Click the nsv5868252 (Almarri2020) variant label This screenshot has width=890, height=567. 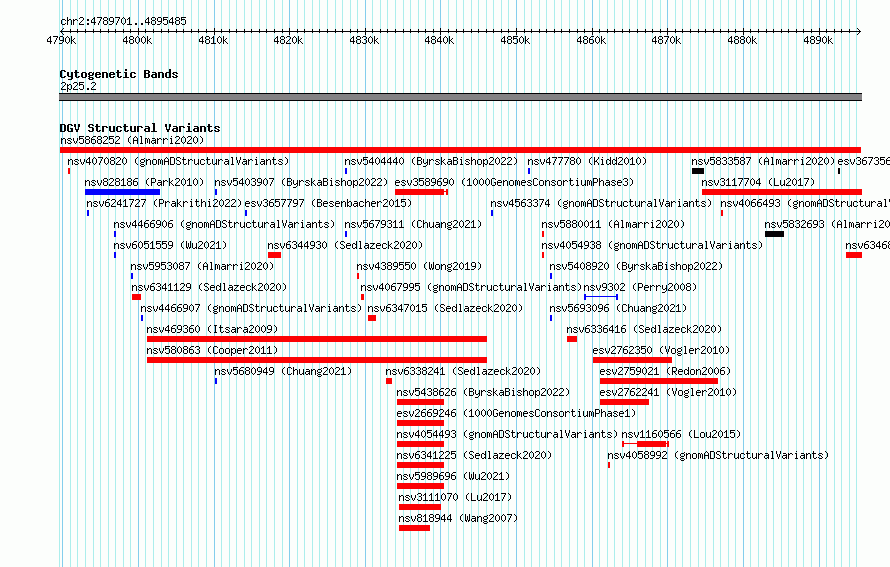132,140
